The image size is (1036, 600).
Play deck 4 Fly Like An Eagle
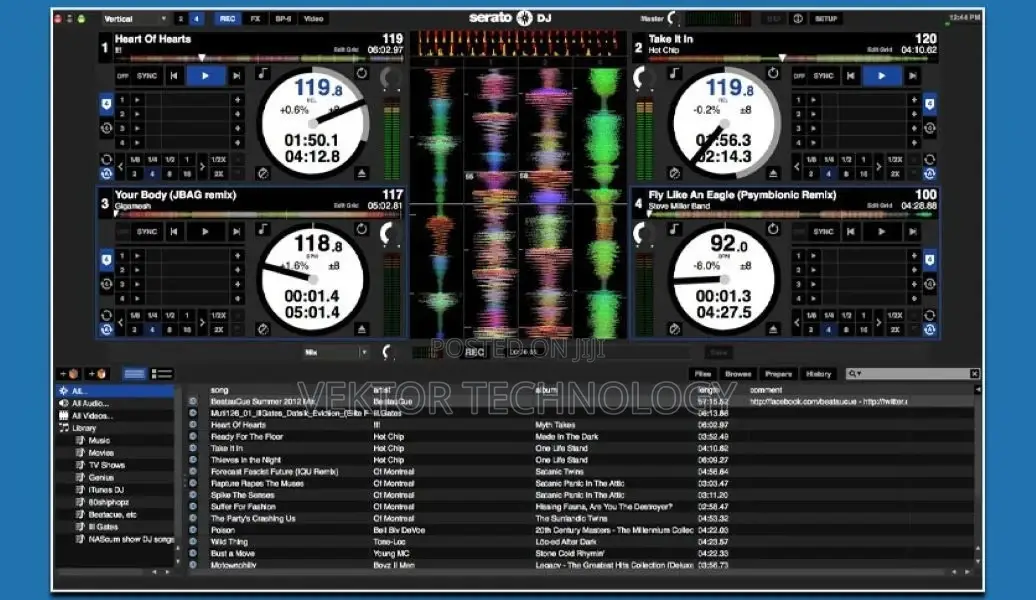tap(881, 232)
